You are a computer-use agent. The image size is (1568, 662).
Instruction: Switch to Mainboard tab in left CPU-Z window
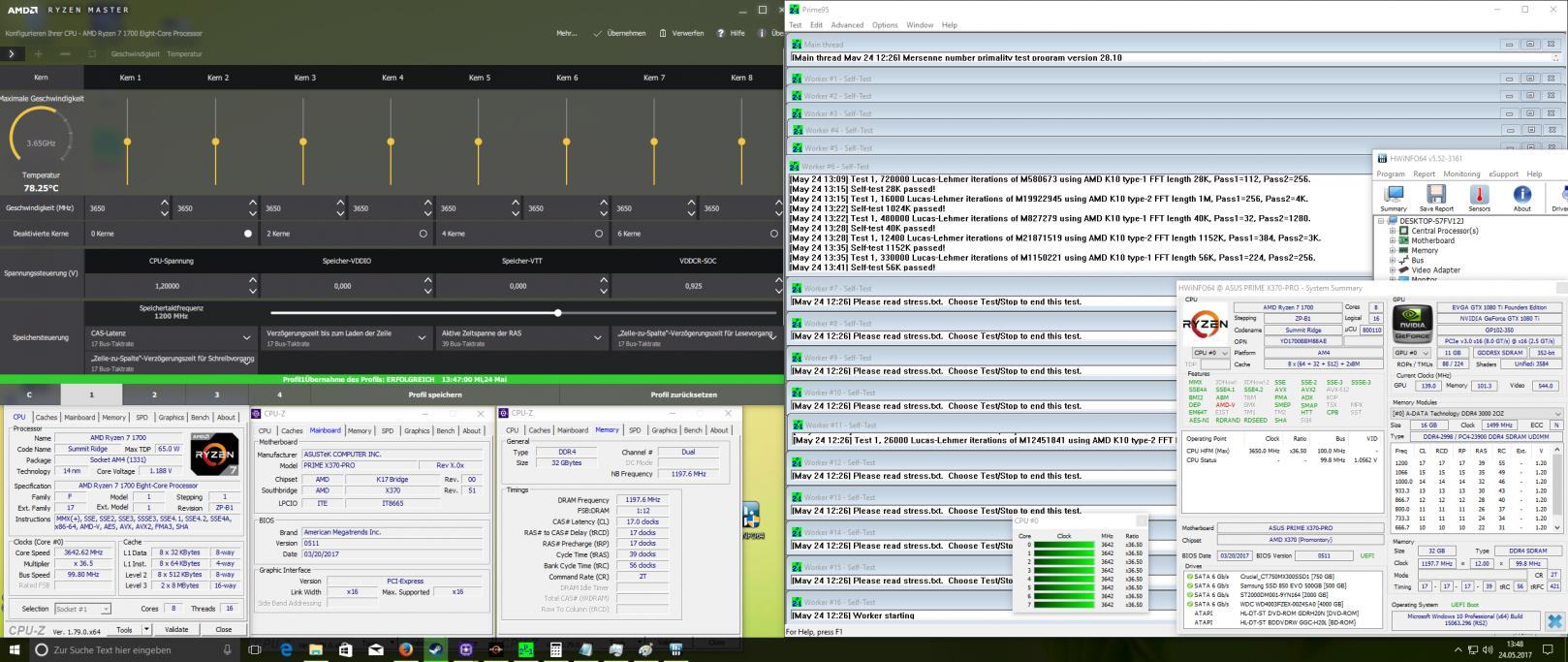[x=79, y=418]
